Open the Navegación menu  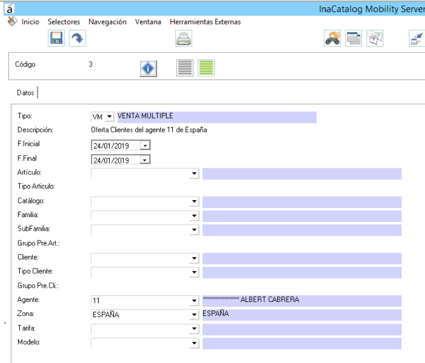tap(107, 22)
